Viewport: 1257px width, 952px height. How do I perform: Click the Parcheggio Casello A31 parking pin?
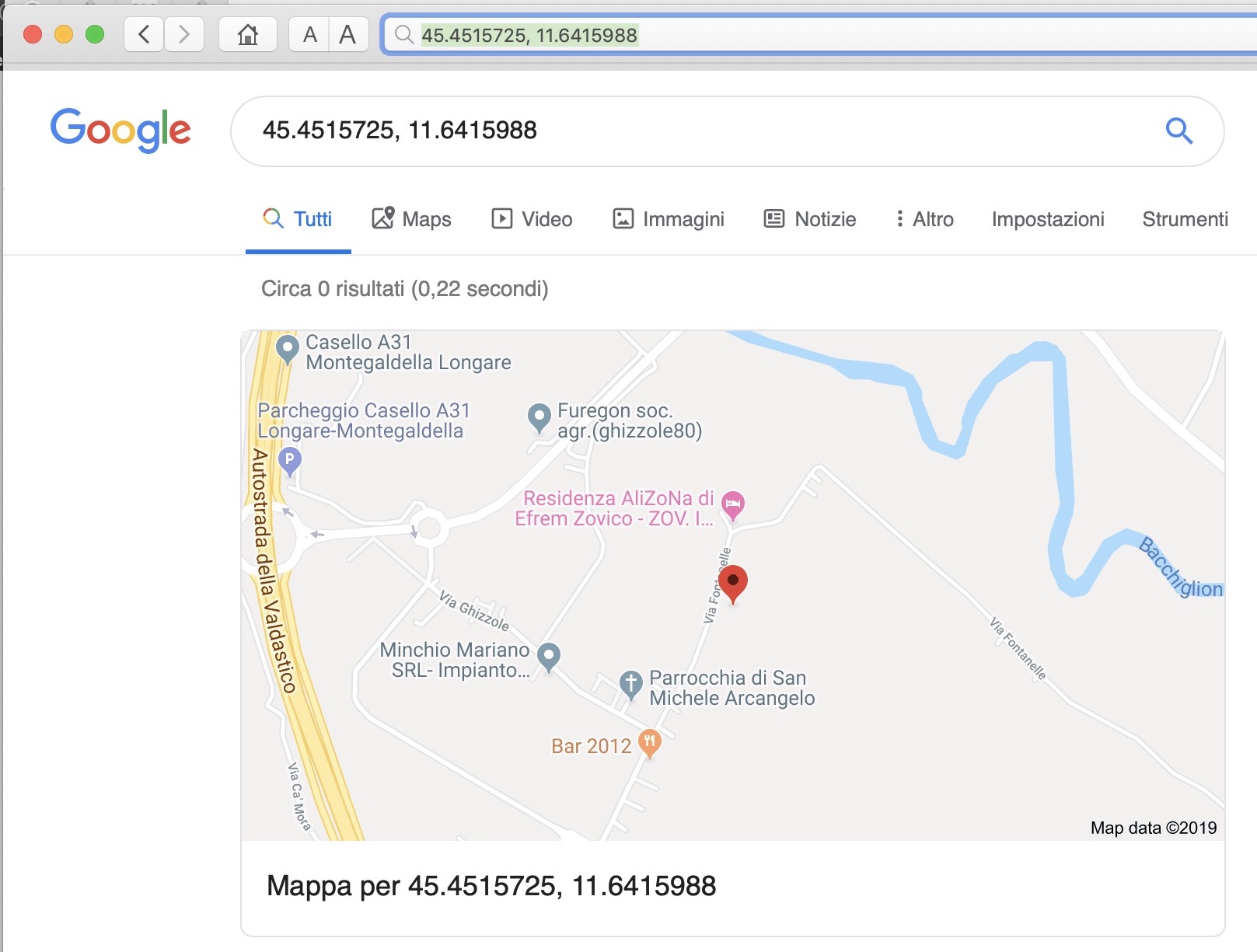pos(289,462)
